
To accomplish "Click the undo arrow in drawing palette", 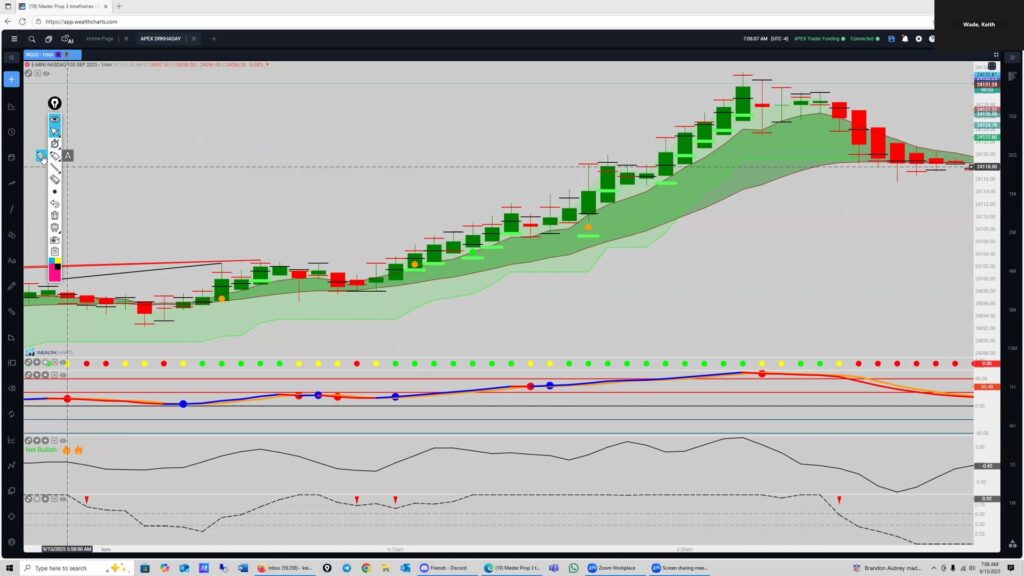I will 56,203.
